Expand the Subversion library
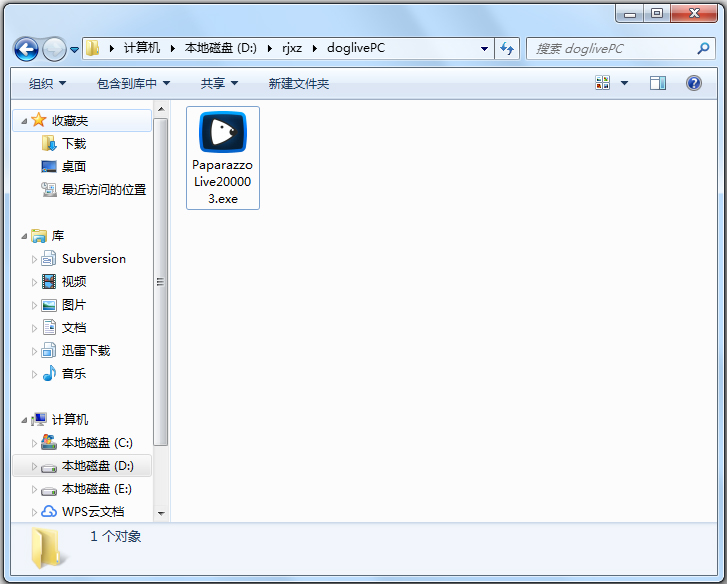The width and height of the screenshot is (727, 584). click(34, 260)
